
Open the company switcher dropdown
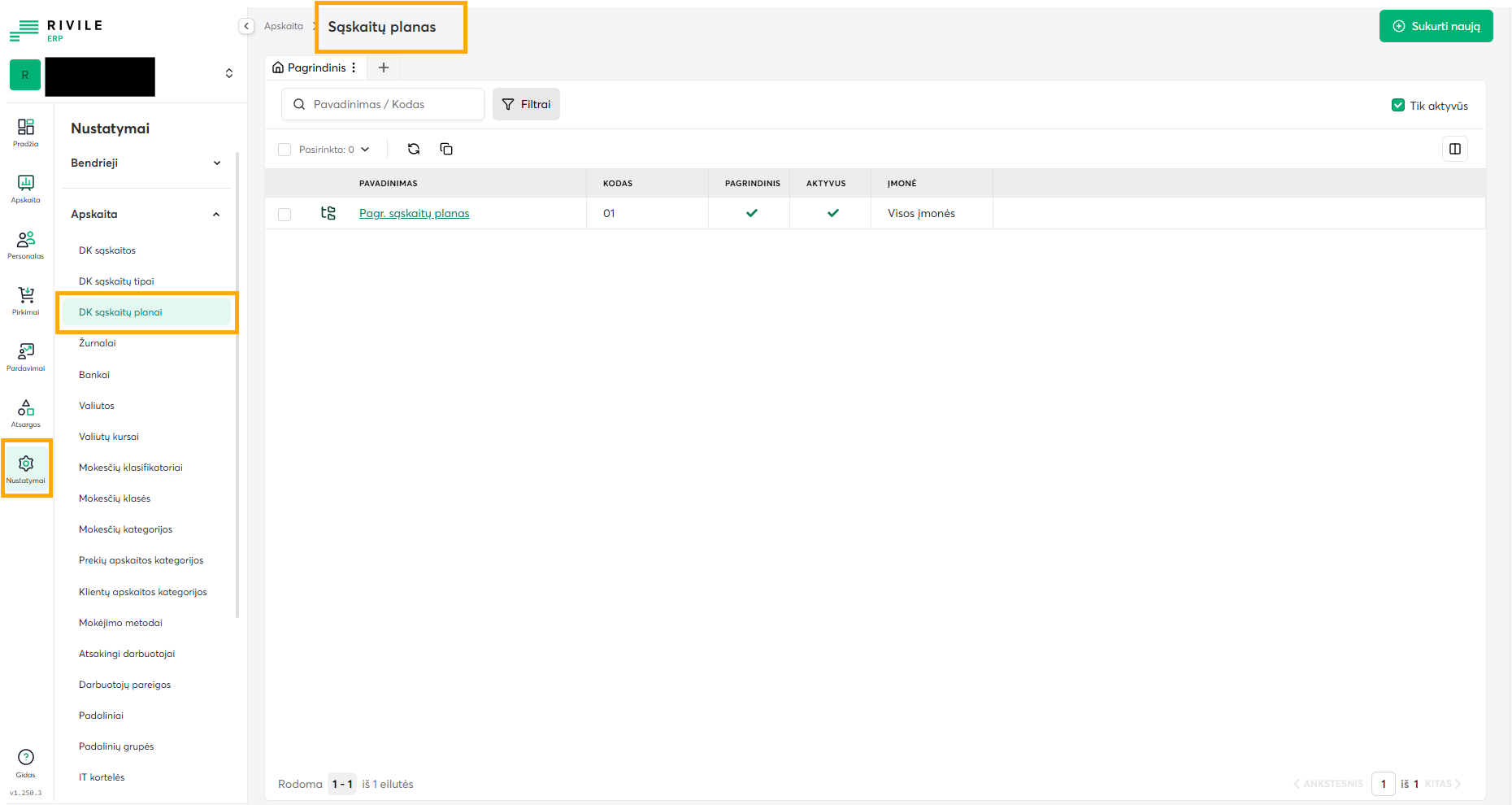pyautogui.click(x=229, y=73)
